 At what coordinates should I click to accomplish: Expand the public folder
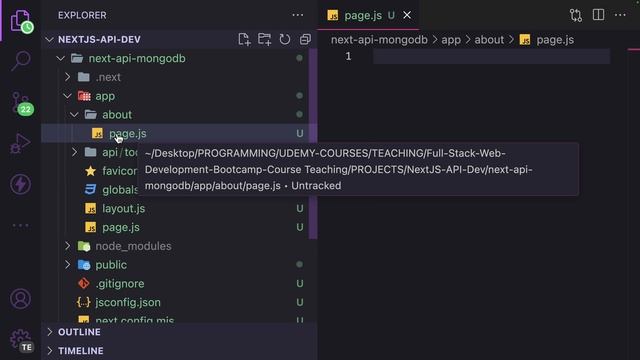pyautogui.click(x=67, y=265)
